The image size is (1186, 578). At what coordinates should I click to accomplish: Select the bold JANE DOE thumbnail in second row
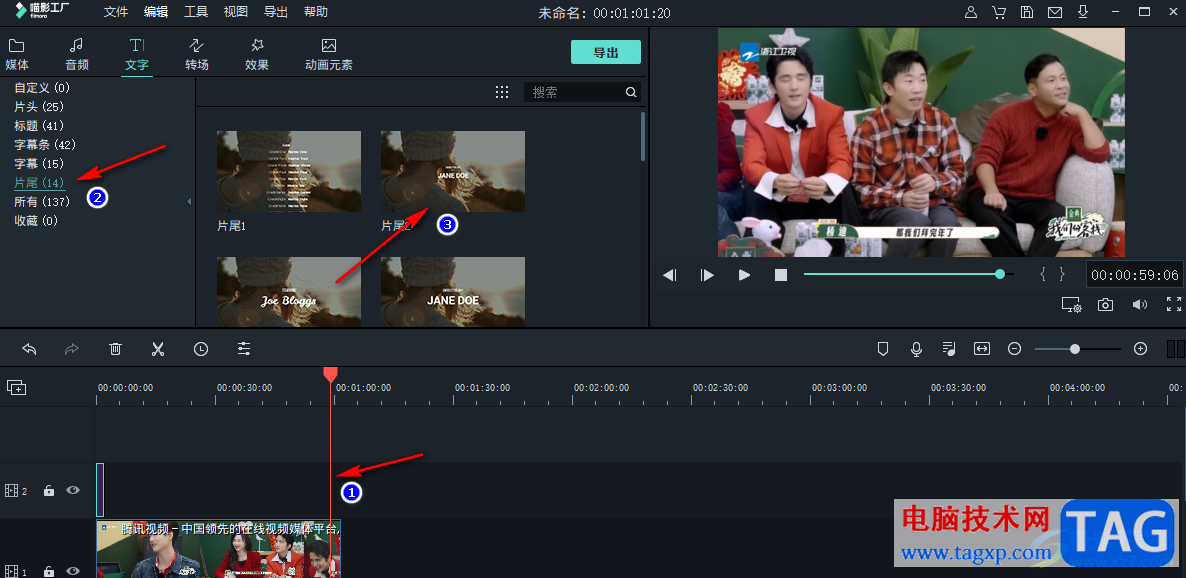452,292
